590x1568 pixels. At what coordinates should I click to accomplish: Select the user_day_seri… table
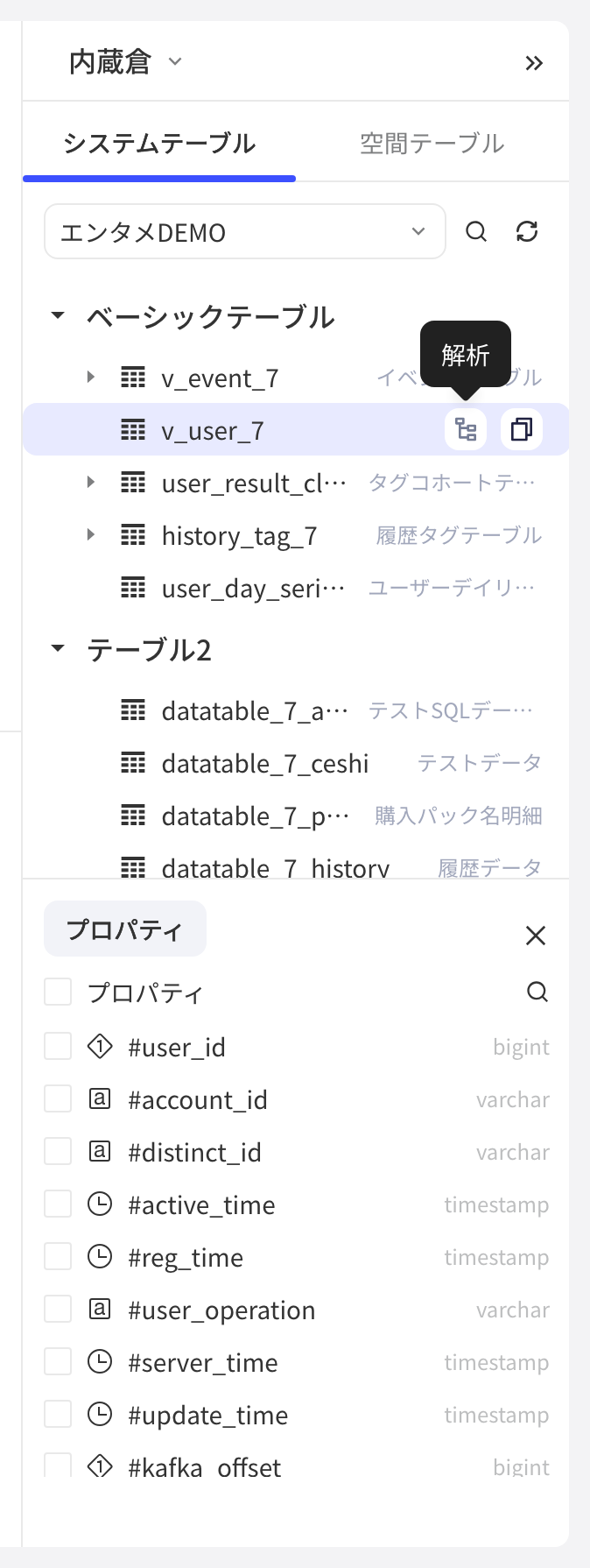(254, 589)
